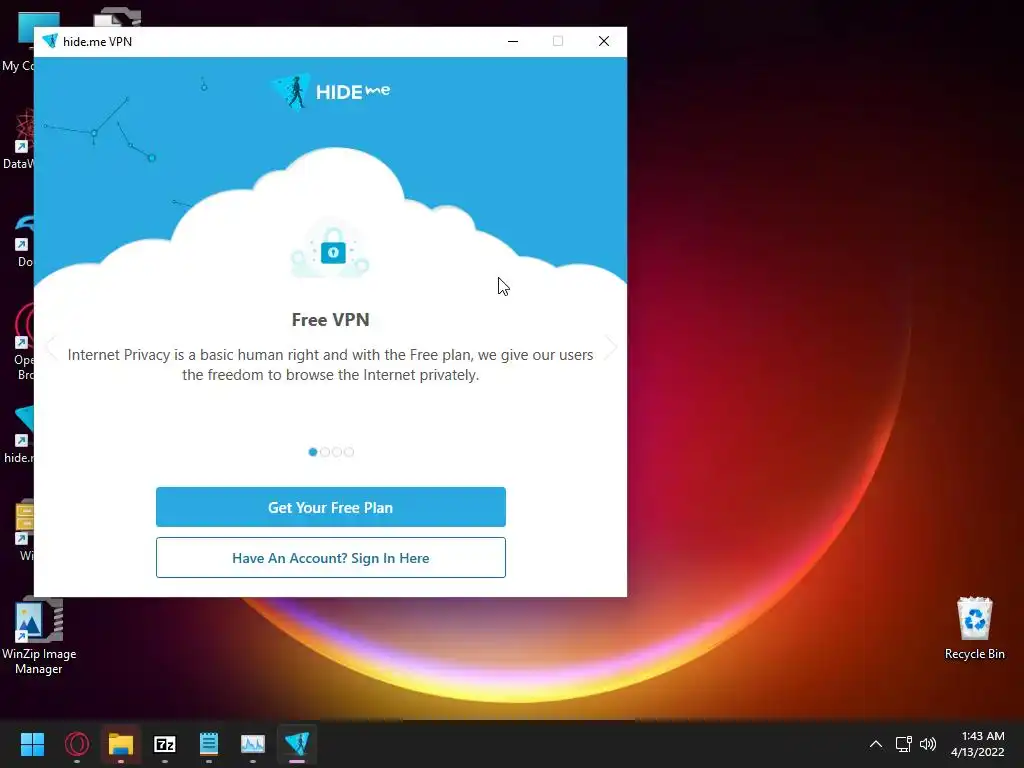Viewport: 1024px width, 768px height.
Task: Select the first carousel page dot
Action: pyautogui.click(x=313, y=452)
